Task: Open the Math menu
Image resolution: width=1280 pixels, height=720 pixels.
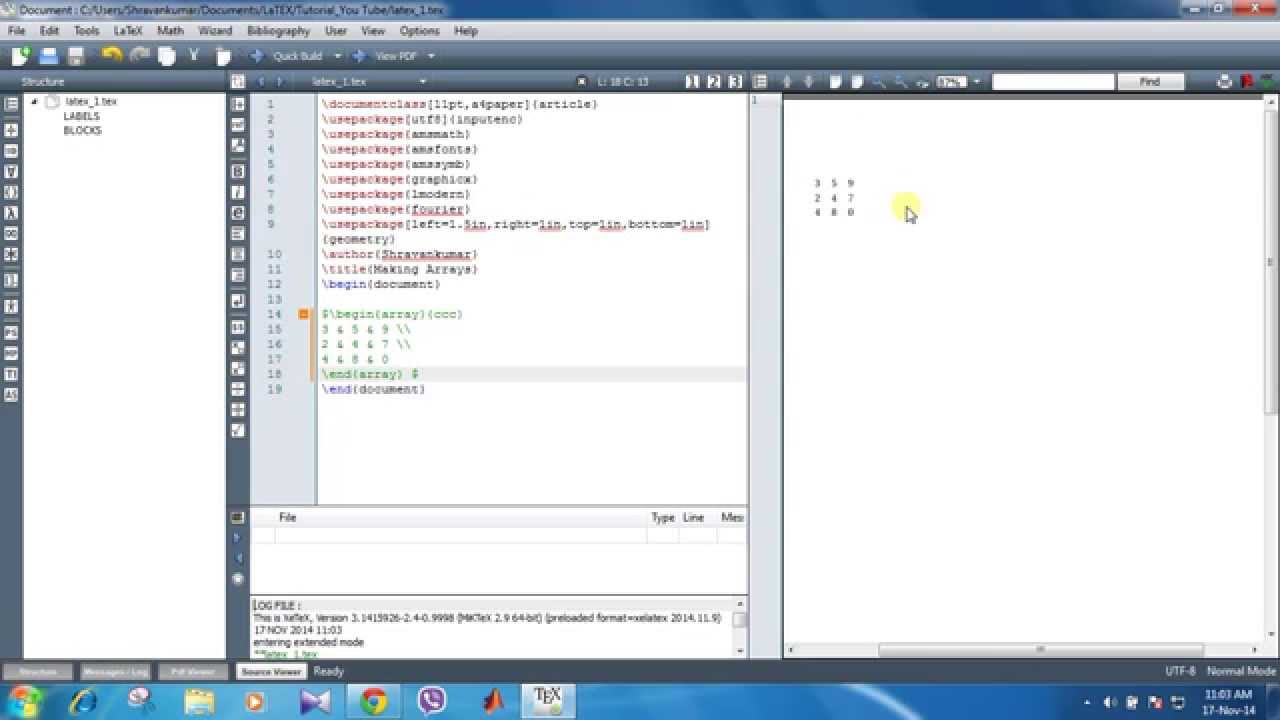Action: tap(170, 31)
